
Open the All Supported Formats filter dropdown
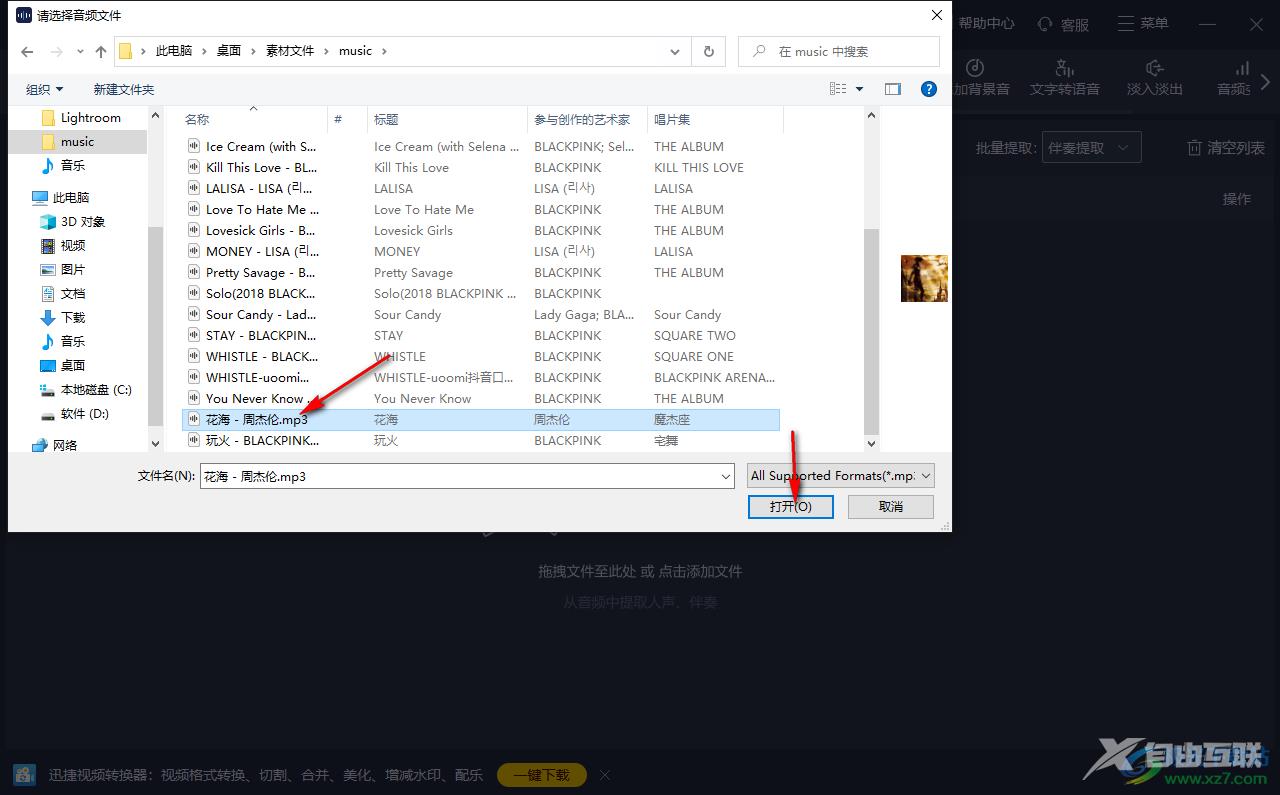(841, 476)
